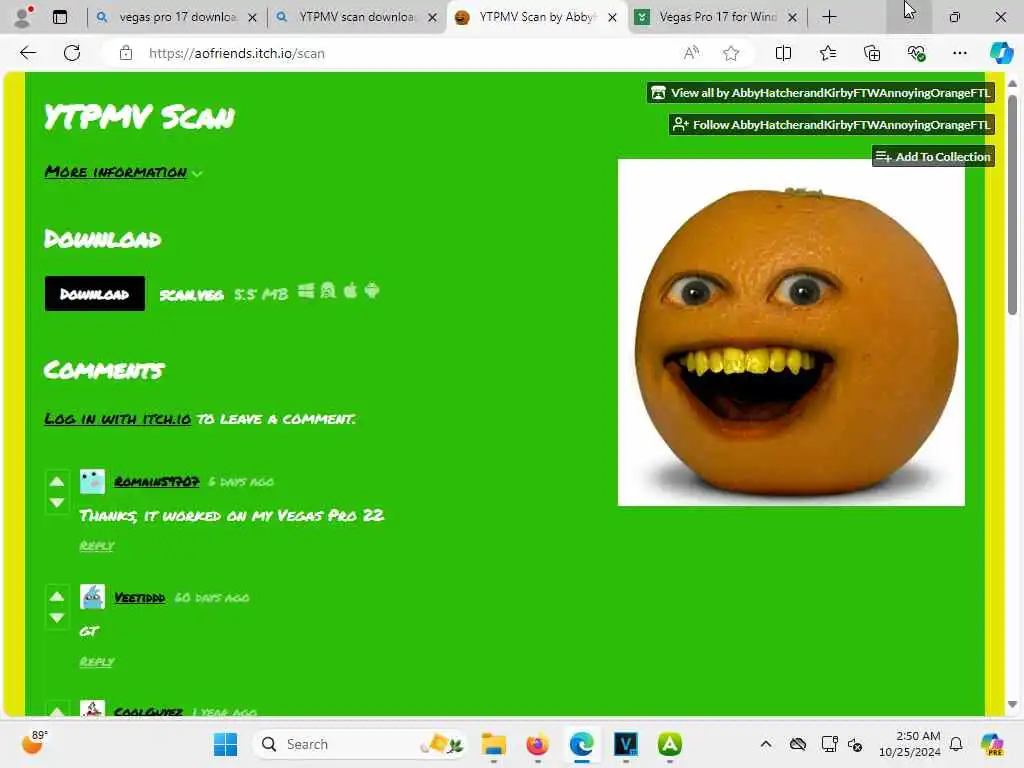Open a new browser tab

[829, 17]
